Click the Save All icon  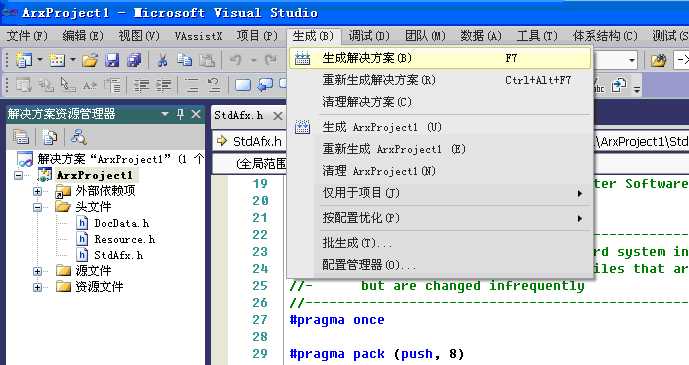click(134, 60)
